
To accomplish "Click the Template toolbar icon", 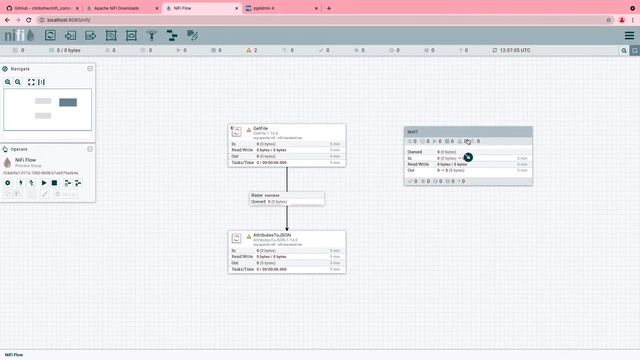I will click(x=172, y=36).
